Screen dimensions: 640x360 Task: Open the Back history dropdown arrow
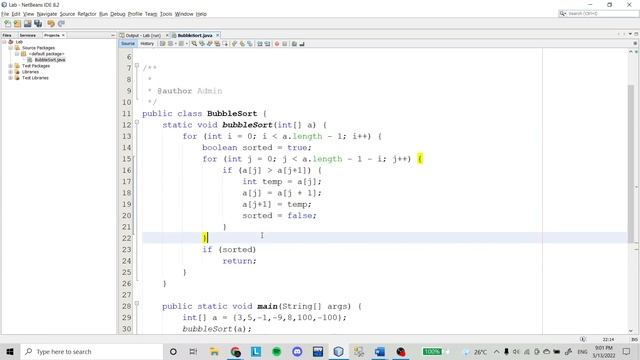[176, 44]
